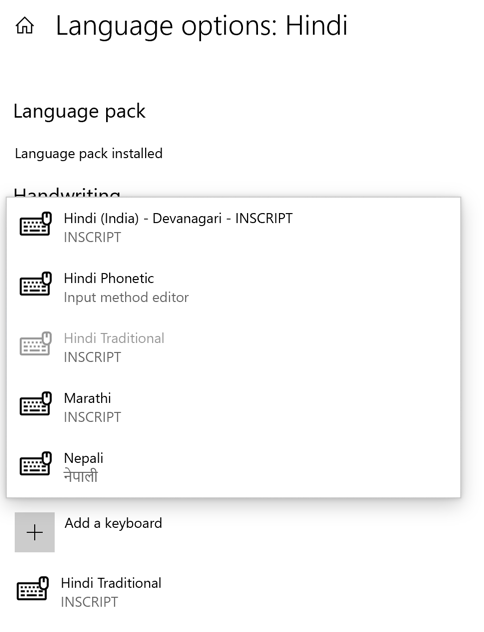Click the Nepali keyboard icon
This screenshot has height=632, width=484.
point(36,464)
